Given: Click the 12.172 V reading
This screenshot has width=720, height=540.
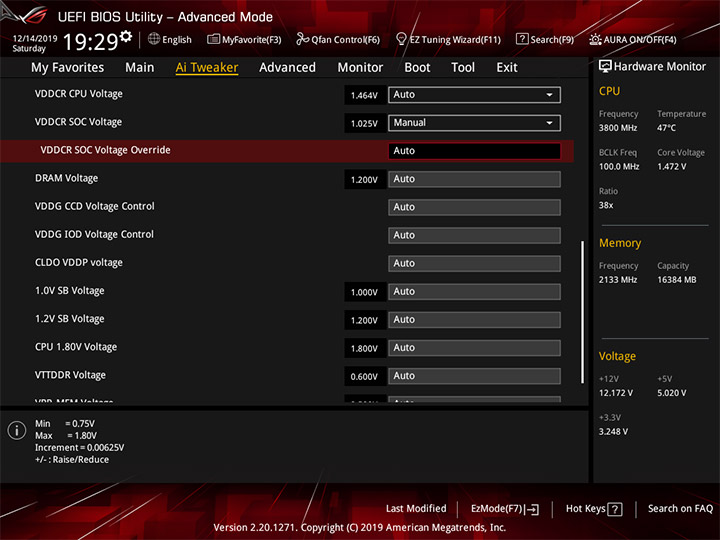Looking at the screenshot, I should pos(616,393).
